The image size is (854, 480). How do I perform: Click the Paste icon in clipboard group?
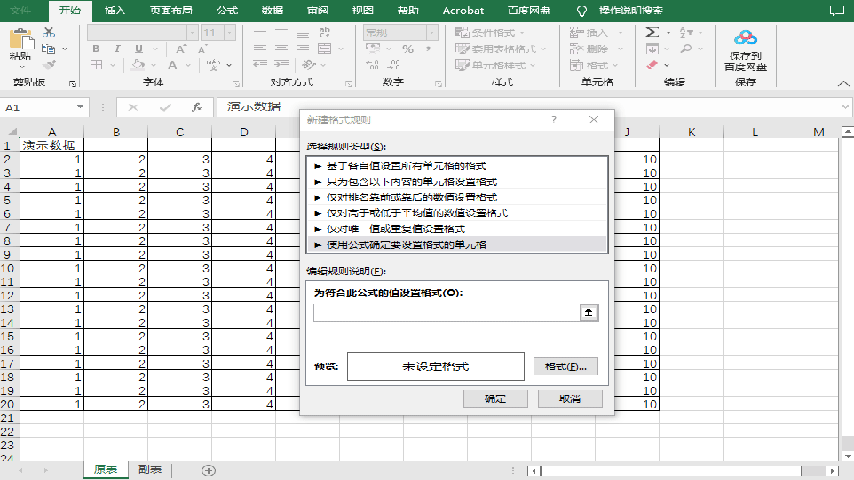[20, 39]
